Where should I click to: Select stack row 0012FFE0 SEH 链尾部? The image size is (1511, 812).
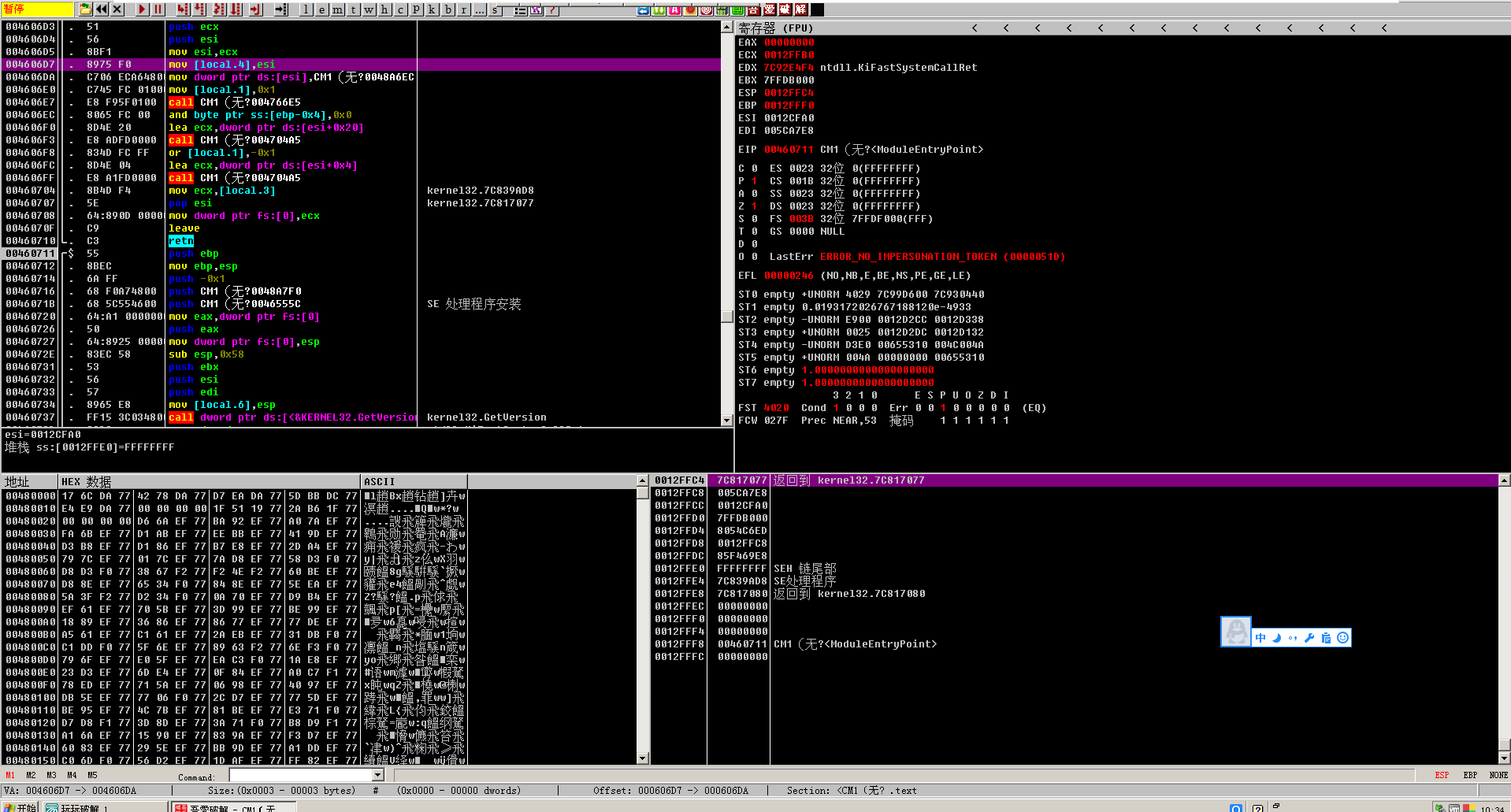point(1075,569)
